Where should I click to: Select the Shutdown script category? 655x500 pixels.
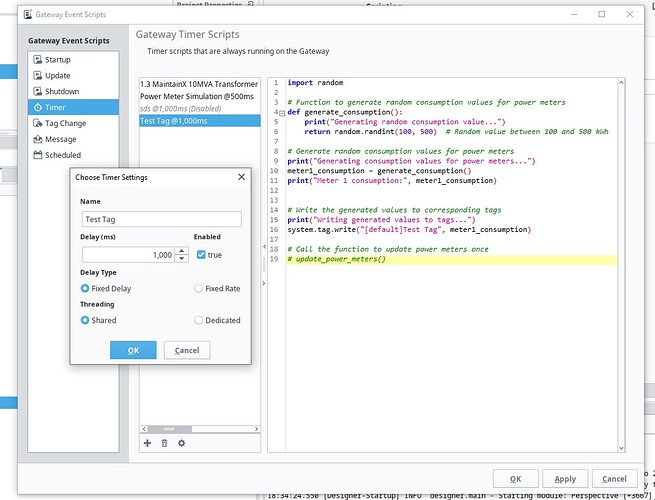click(73, 91)
